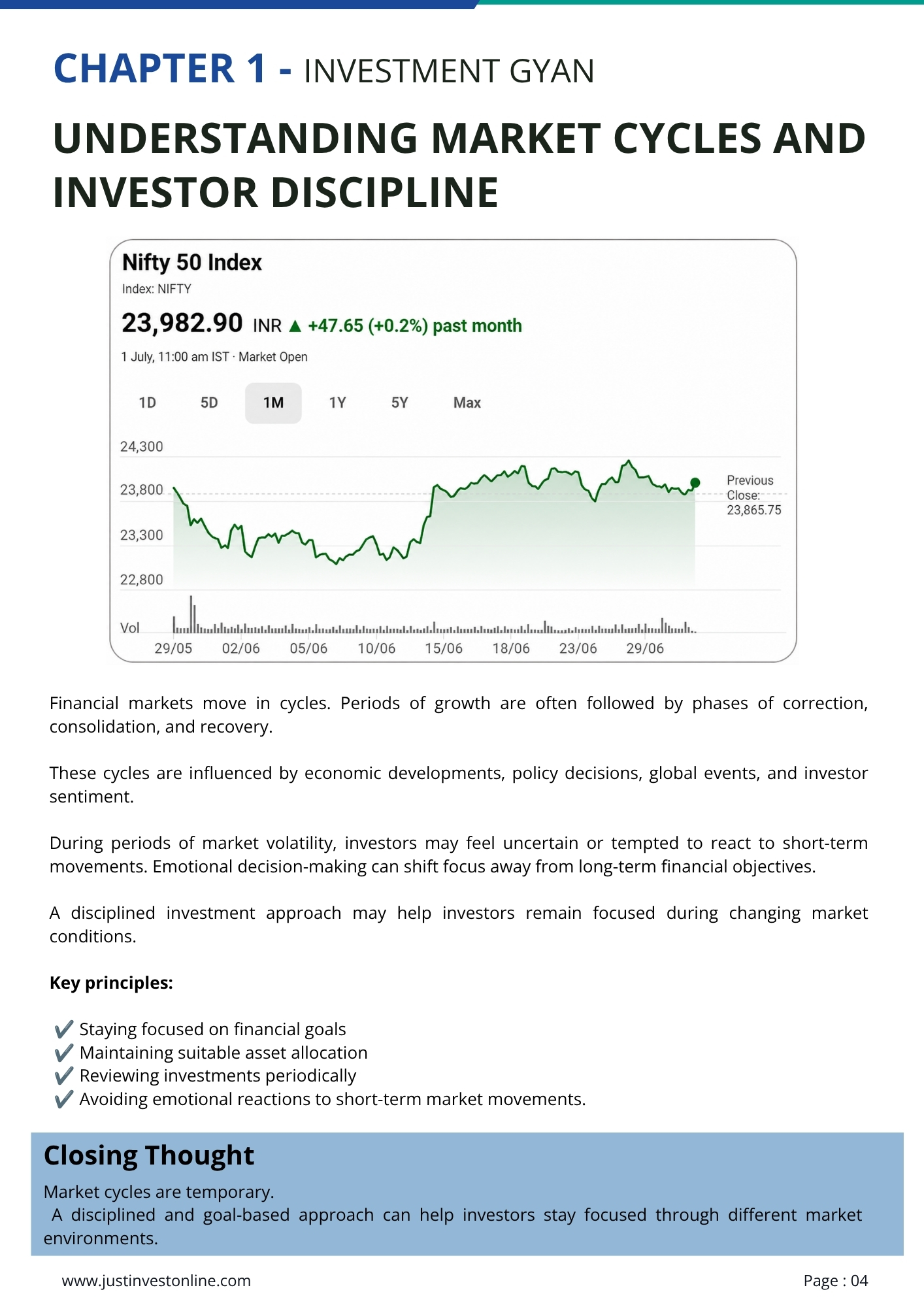924x1307 pixels.
Task: Switch chart to 1Y range
Action: (x=337, y=403)
